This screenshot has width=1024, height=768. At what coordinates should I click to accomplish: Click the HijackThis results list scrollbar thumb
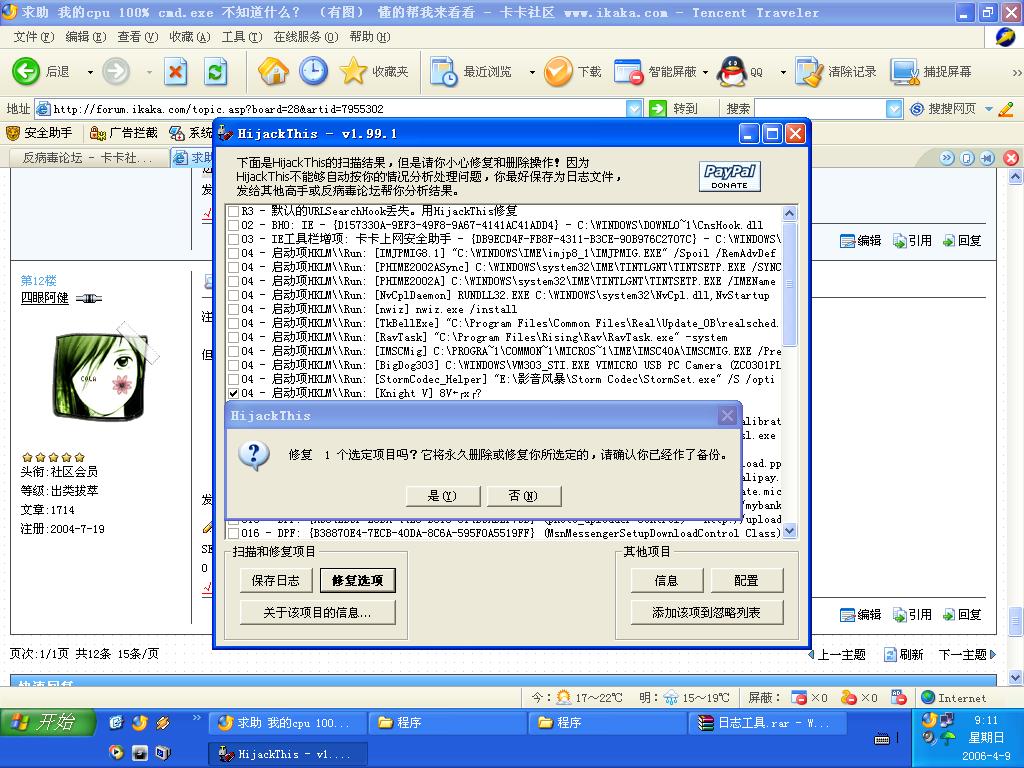[x=789, y=284]
